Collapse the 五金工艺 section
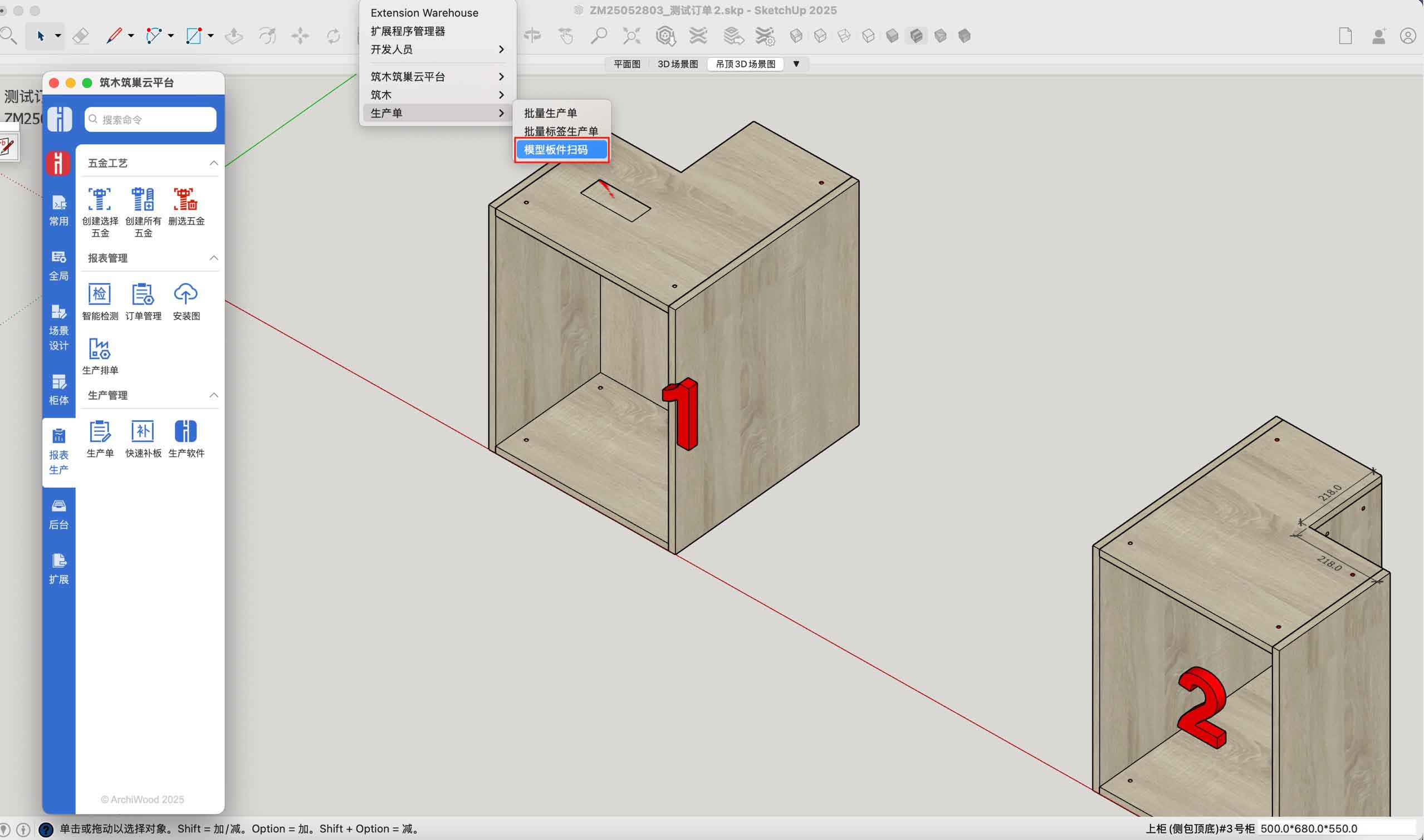 tap(213, 163)
